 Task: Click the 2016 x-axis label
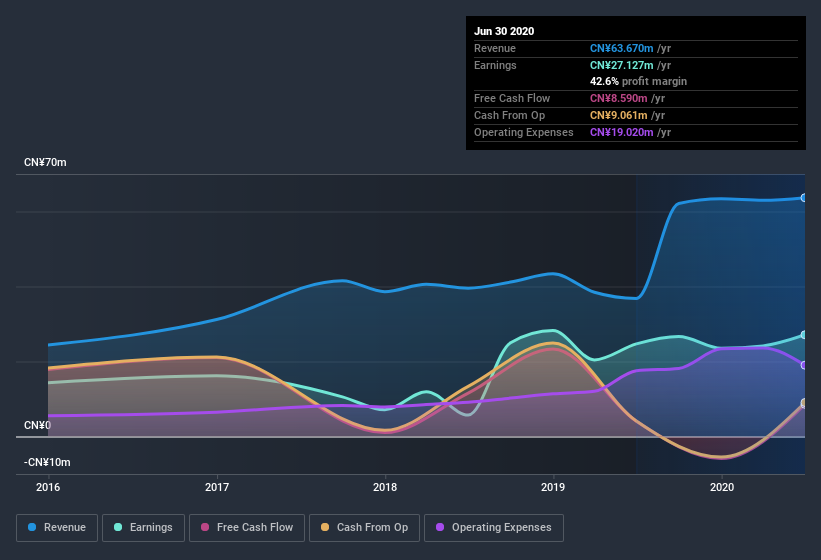pos(48,487)
